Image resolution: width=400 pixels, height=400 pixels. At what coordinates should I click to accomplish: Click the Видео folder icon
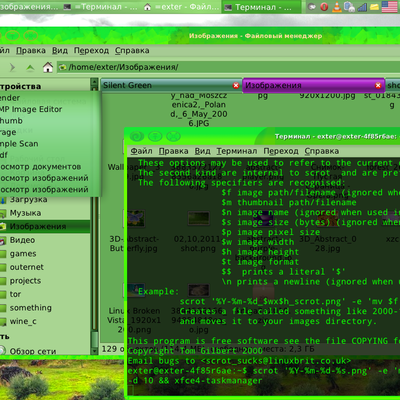[x=3, y=240]
